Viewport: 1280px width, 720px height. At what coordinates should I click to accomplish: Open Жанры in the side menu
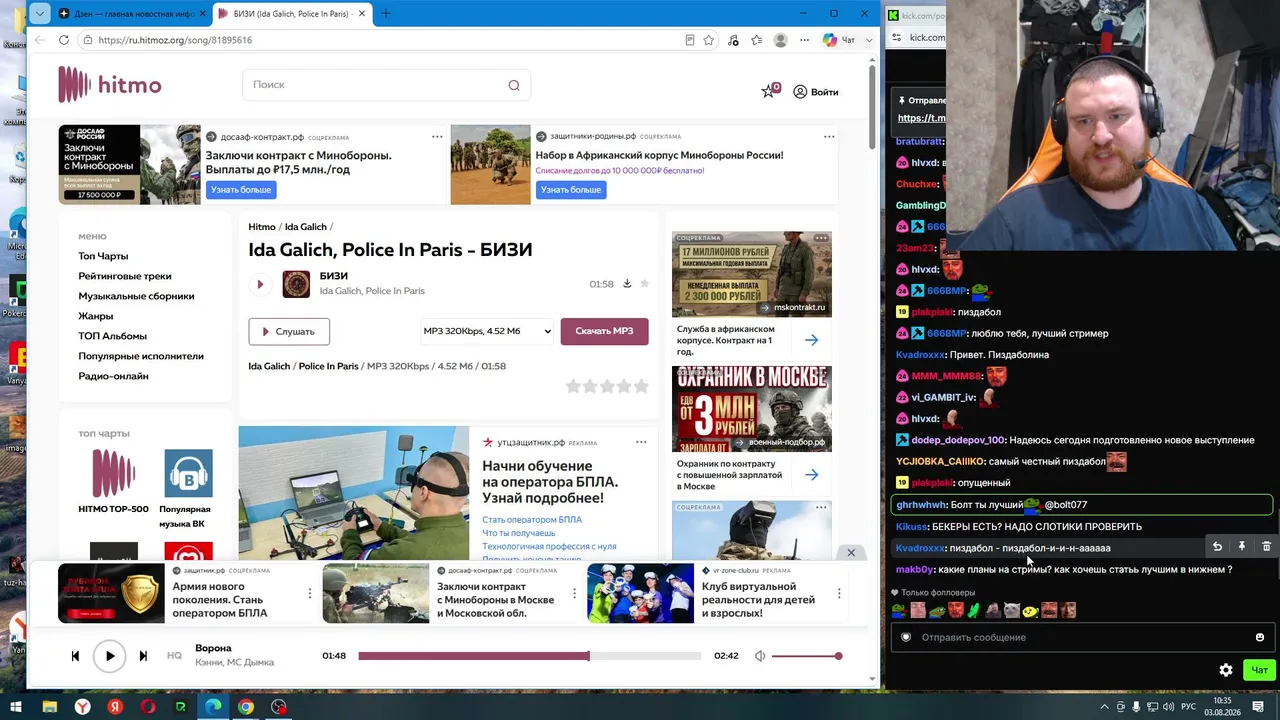coord(96,316)
